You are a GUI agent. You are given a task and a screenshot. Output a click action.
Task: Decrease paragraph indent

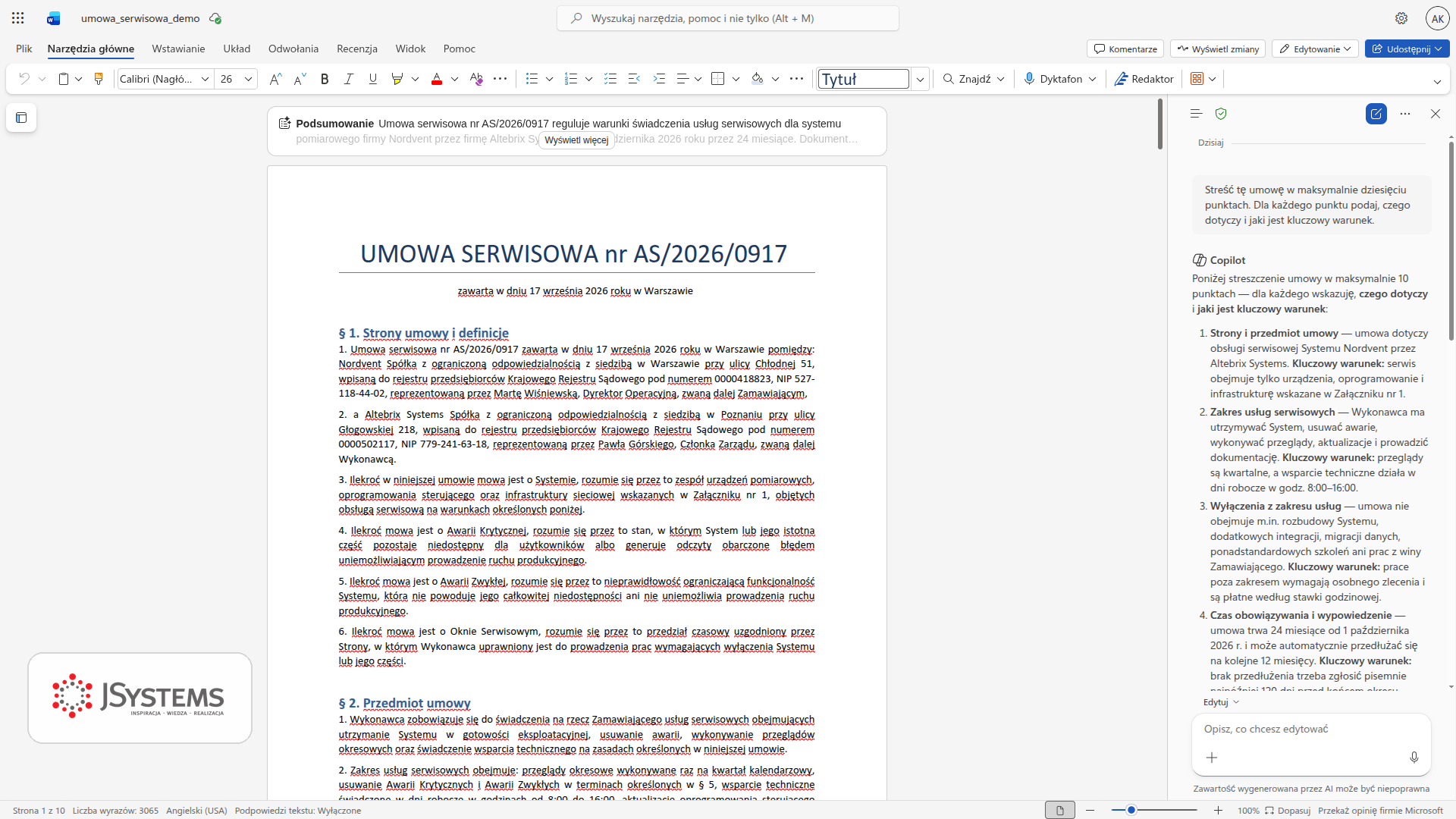pos(634,79)
